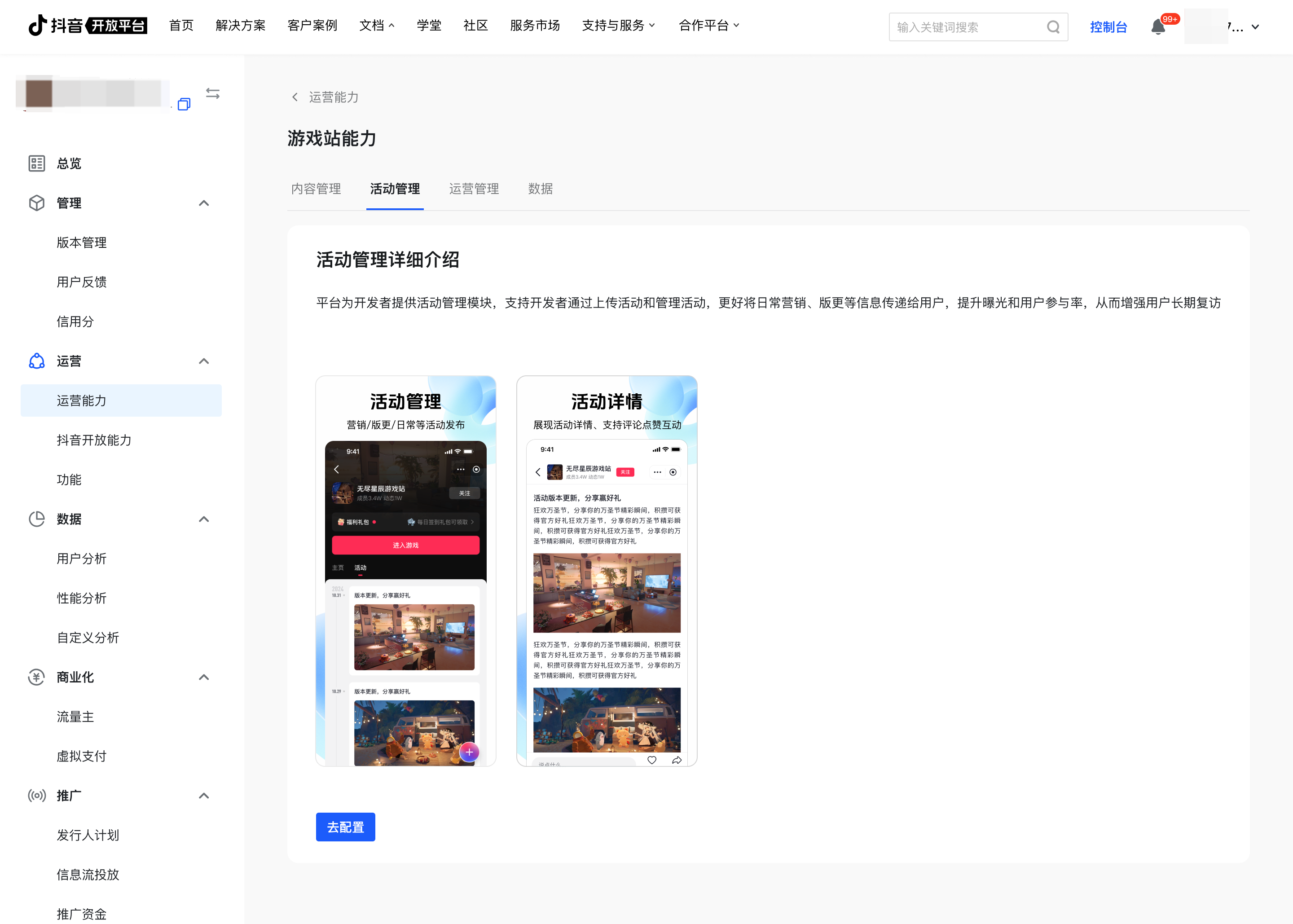Click the back arrow beside 运营能力

point(295,97)
